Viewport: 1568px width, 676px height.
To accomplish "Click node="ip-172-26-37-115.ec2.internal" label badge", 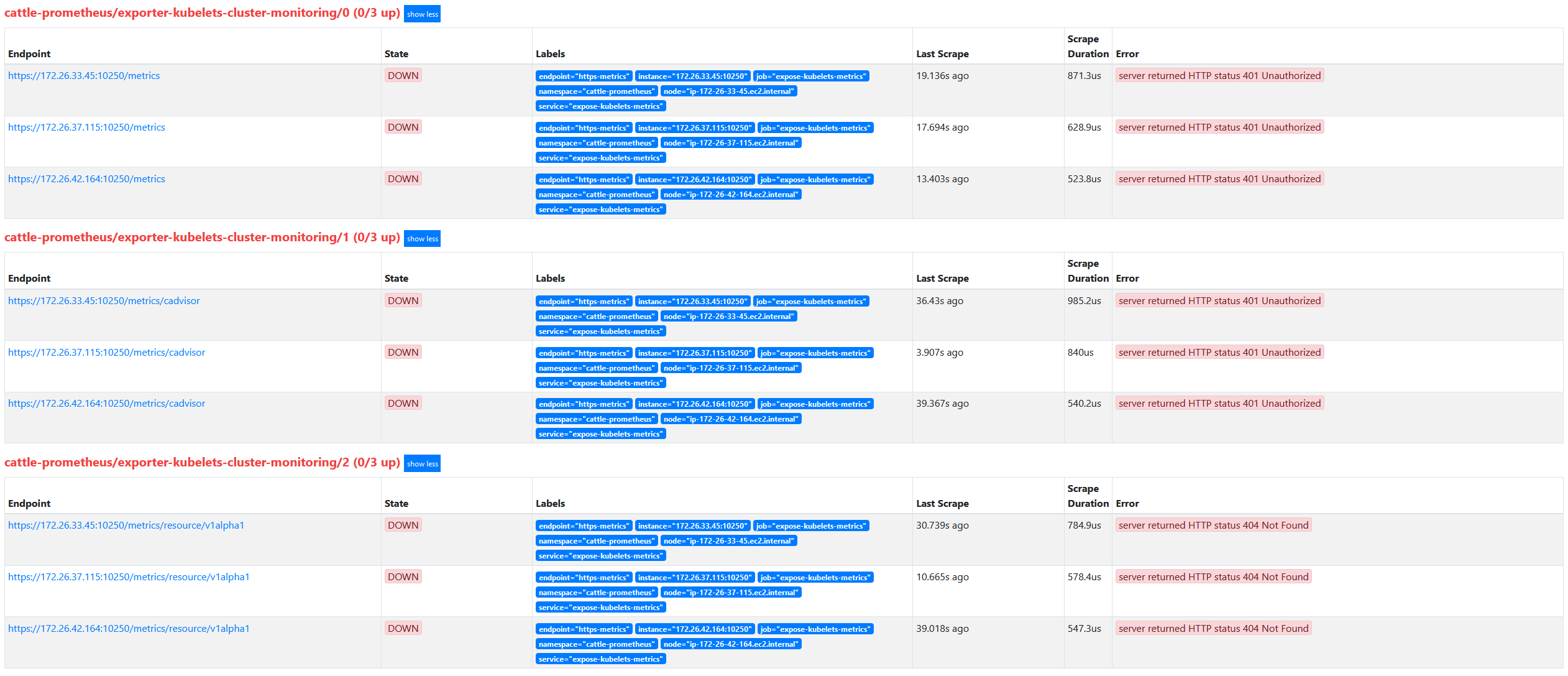I will click(731, 142).
